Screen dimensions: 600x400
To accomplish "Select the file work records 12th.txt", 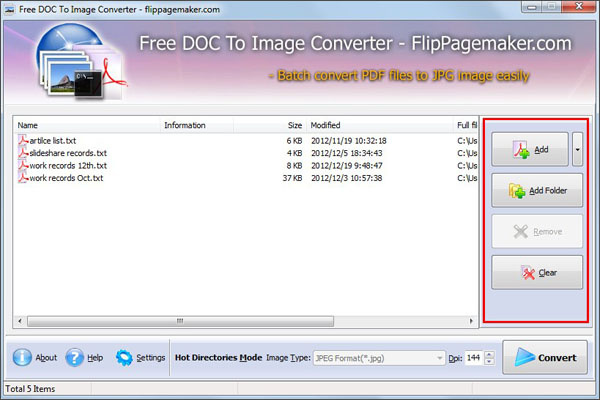I will [x=68, y=166].
